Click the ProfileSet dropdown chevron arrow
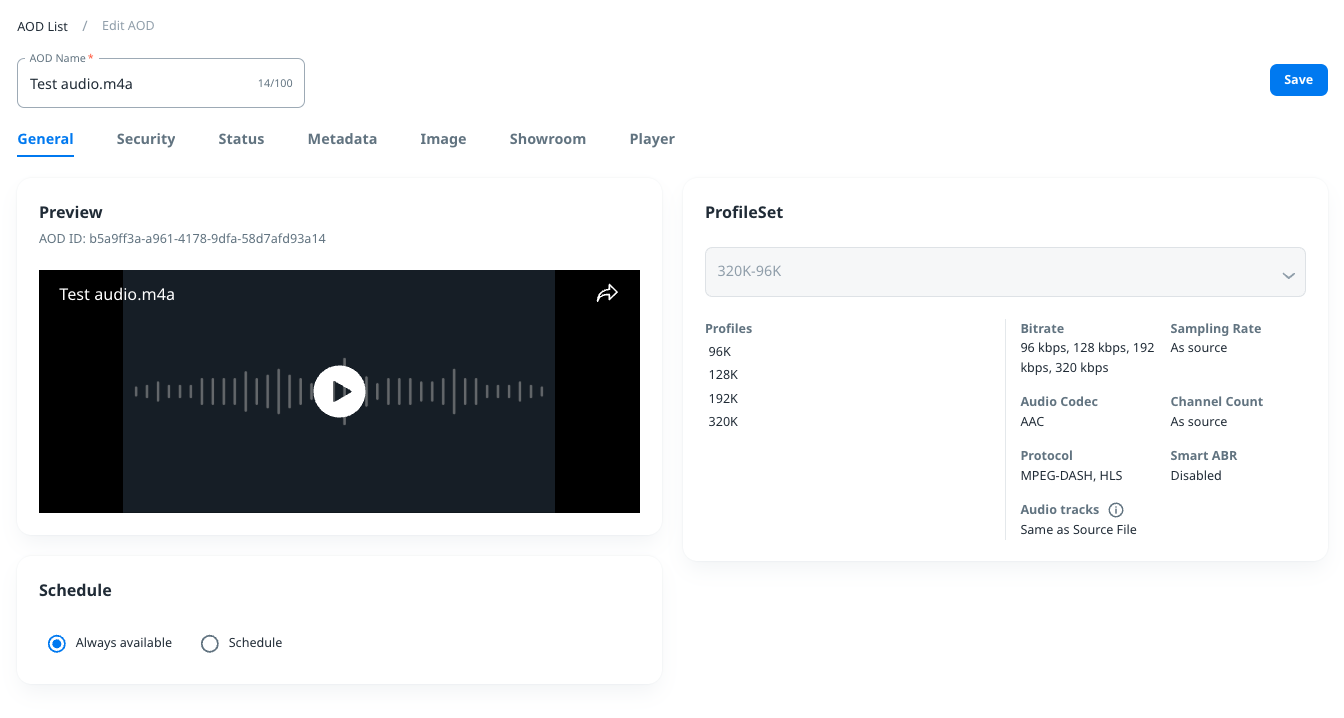This screenshot has height=718, width=1344. coord(1288,275)
